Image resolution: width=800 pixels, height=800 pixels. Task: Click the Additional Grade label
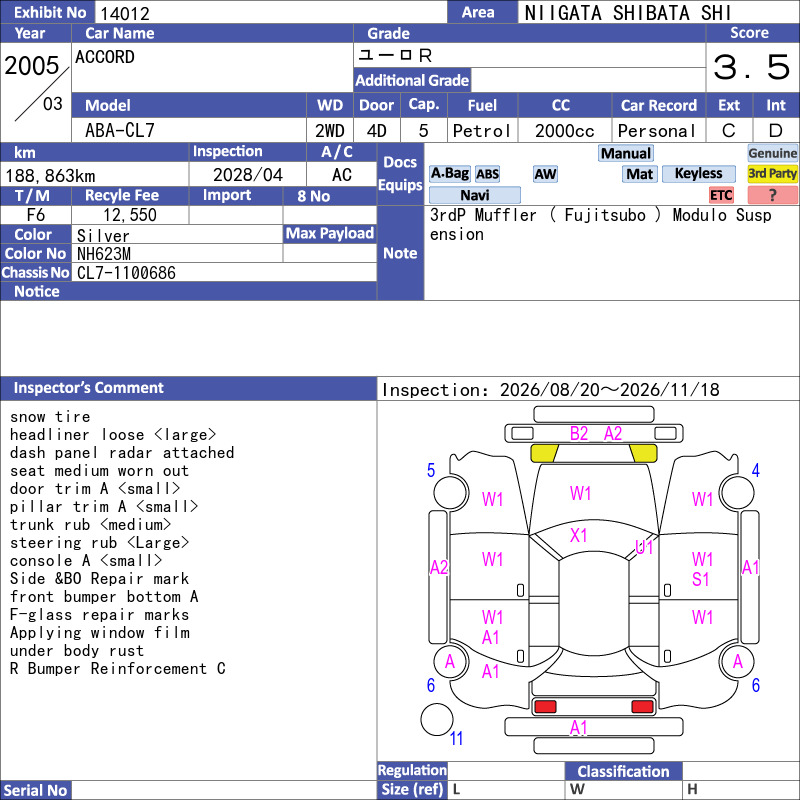(x=412, y=81)
